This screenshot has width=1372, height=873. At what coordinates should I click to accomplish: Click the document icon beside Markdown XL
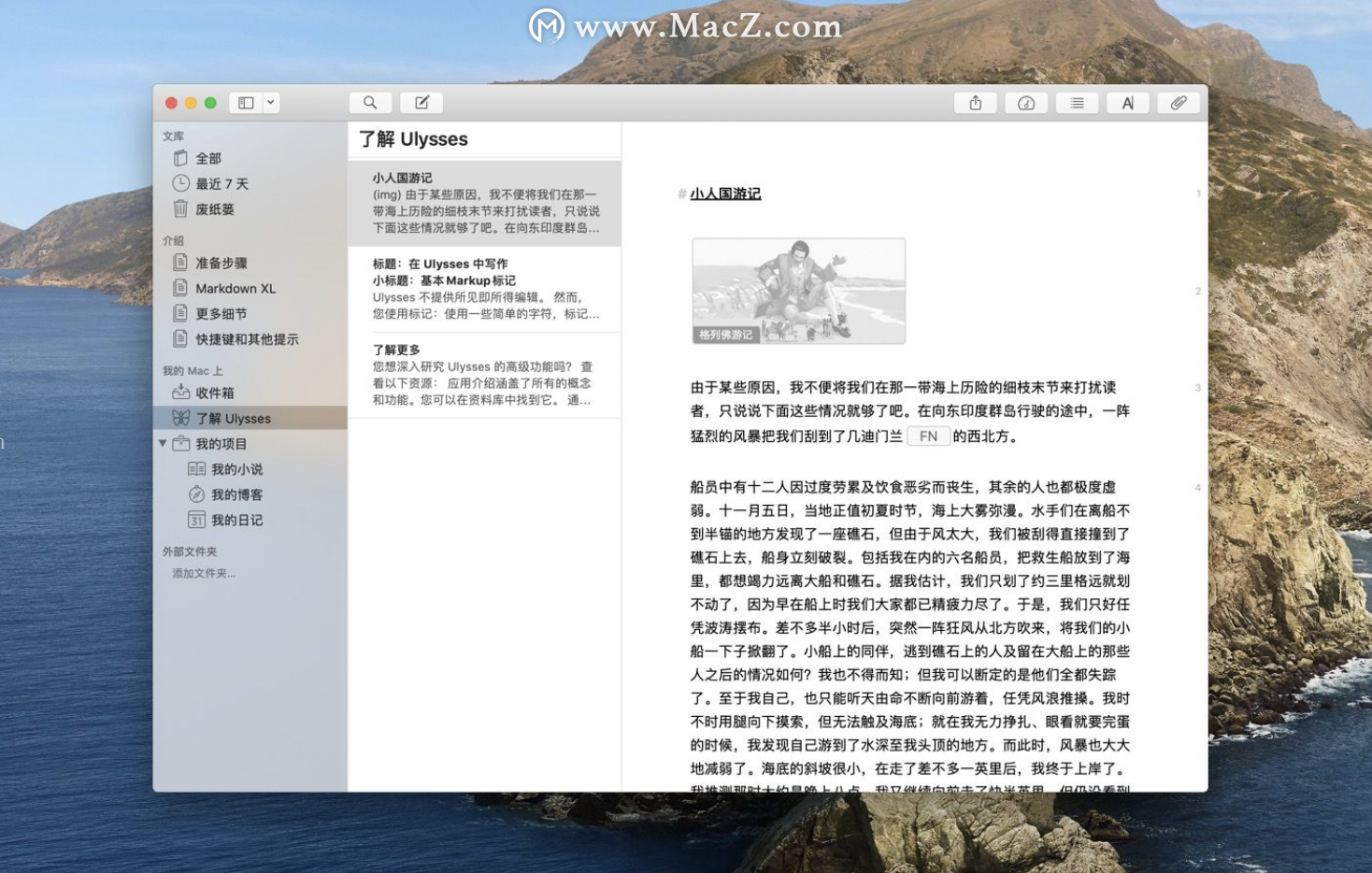(180, 288)
